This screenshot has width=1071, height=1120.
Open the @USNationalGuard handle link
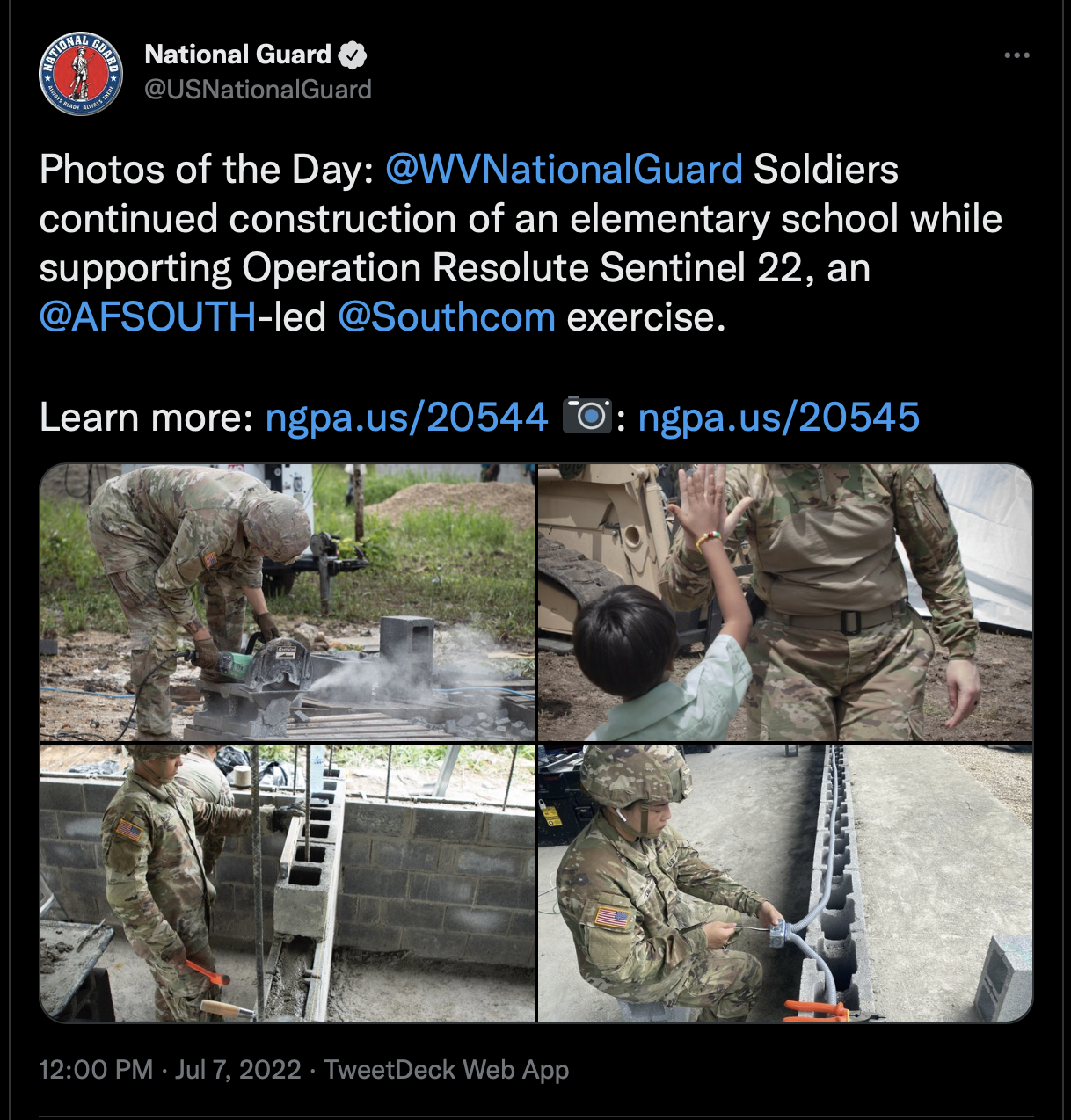pos(258,90)
